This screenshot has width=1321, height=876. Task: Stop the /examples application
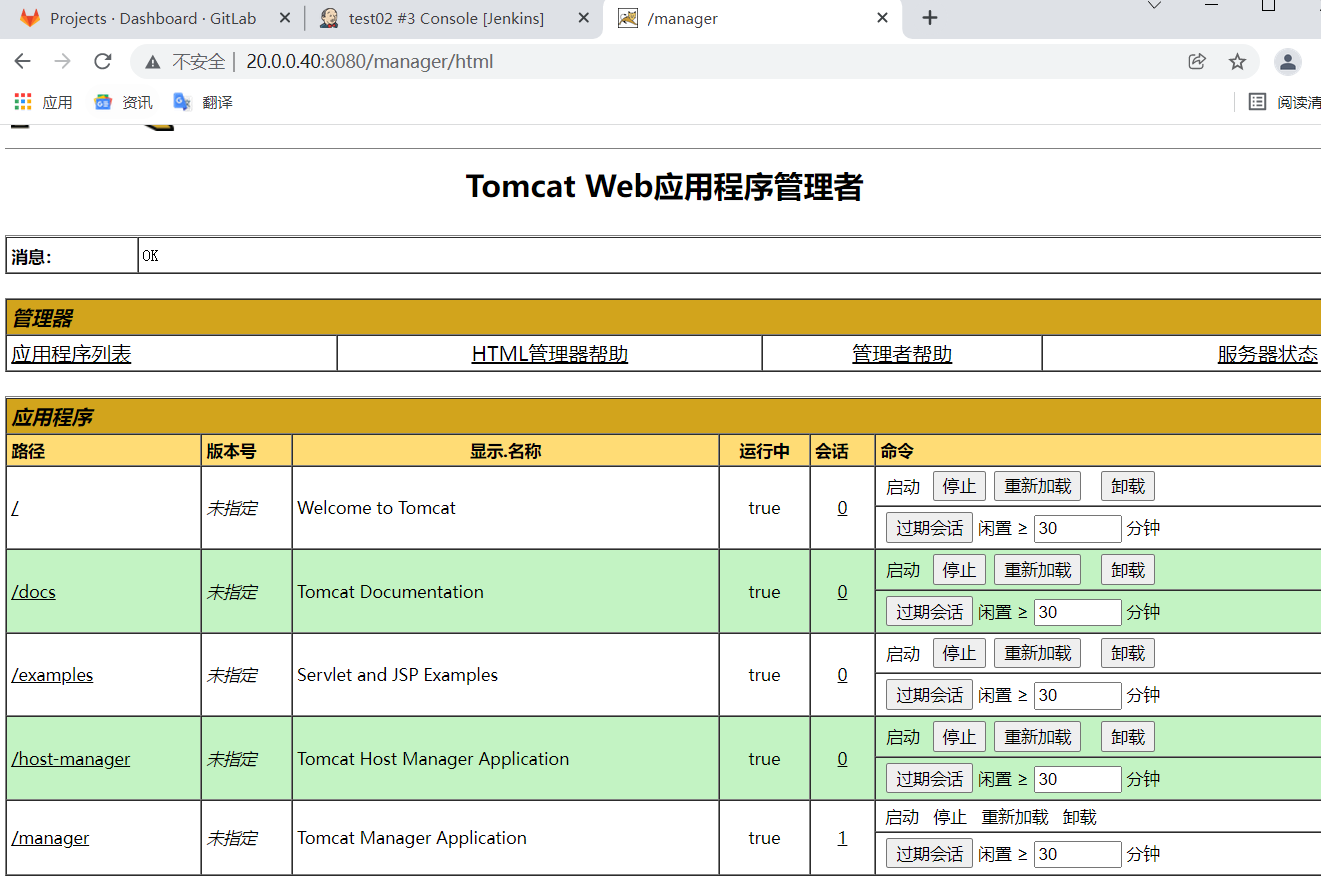[959, 653]
